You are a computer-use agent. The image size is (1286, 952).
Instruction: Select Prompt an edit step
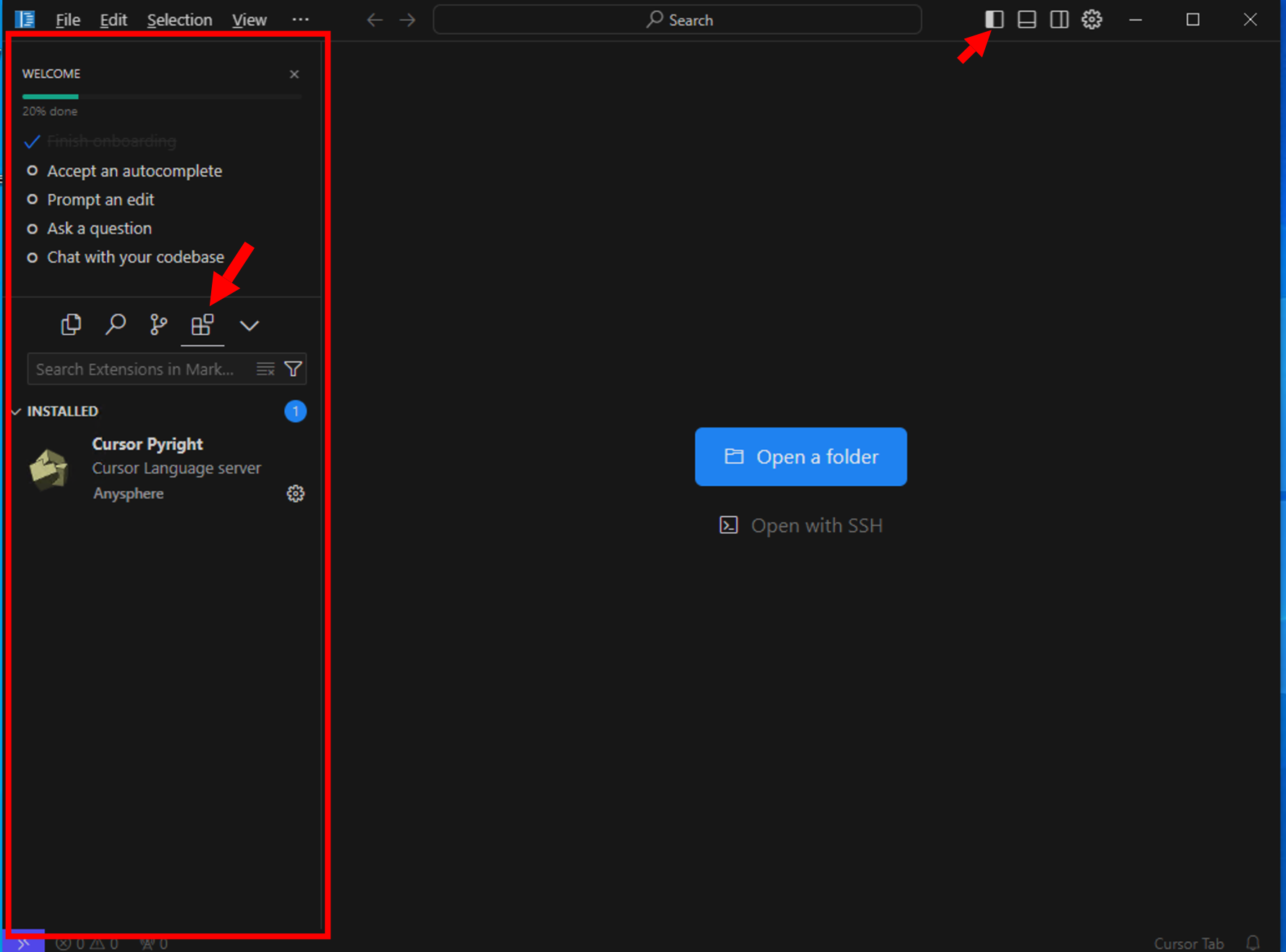pos(101,200)
